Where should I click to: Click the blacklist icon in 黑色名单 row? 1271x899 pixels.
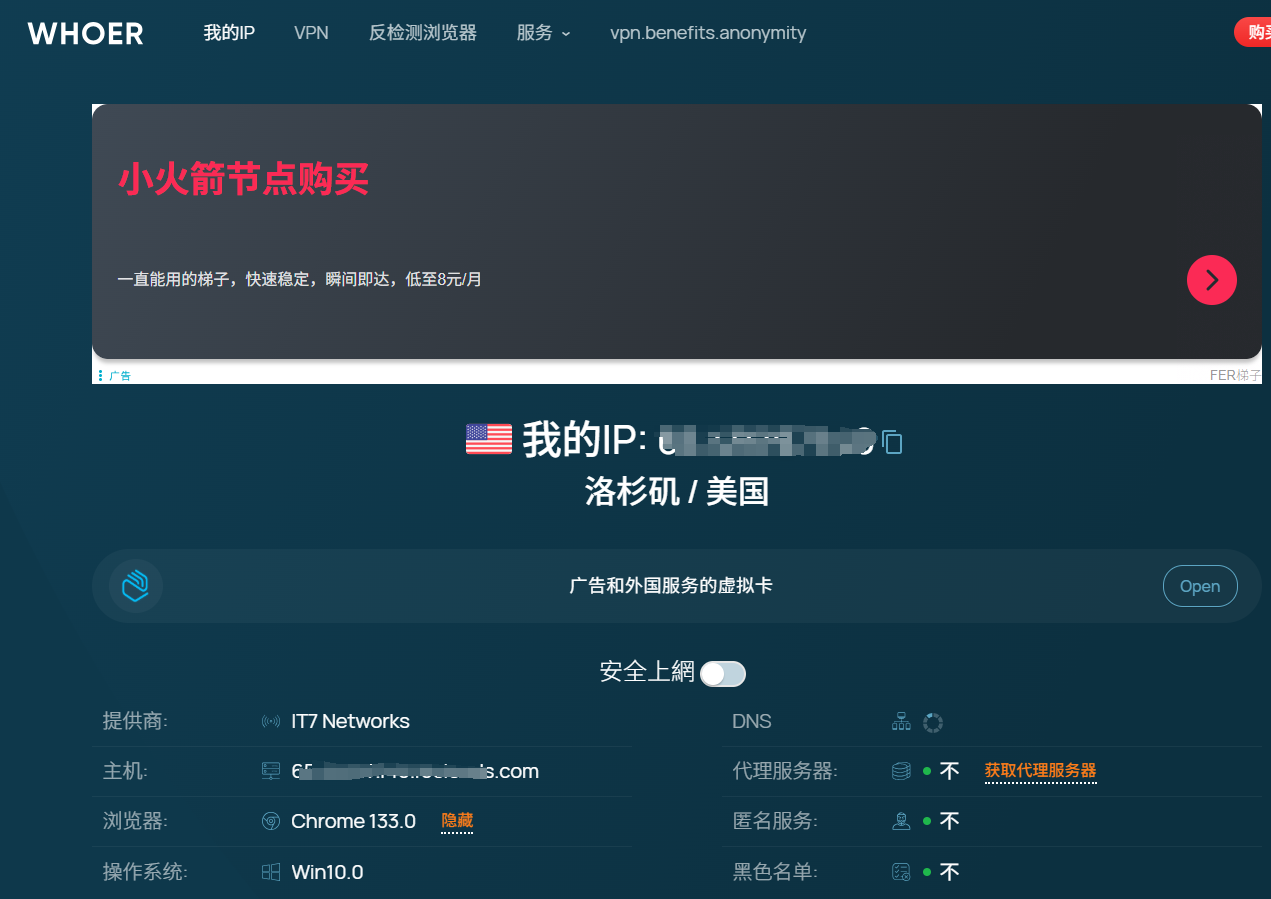(x=901, y=872)
